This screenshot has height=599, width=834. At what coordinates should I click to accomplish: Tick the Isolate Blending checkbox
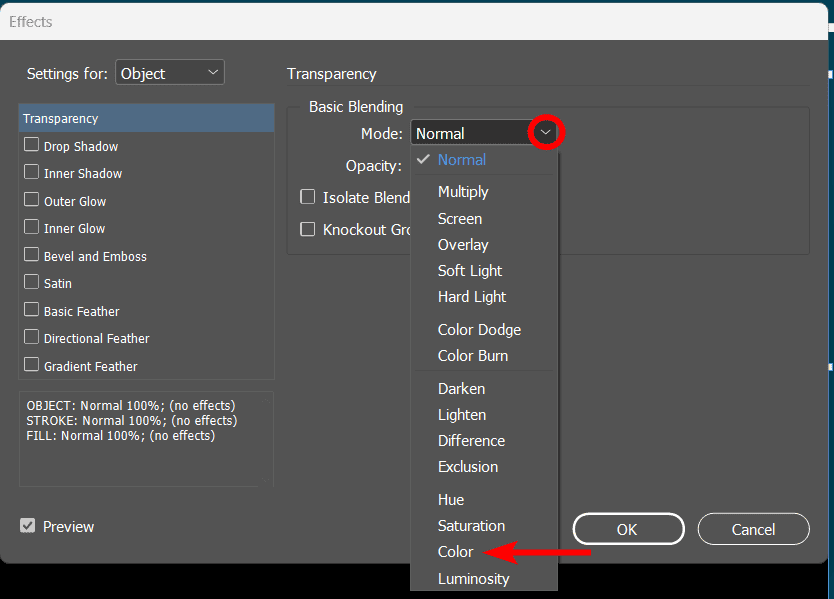pos(308,197)
